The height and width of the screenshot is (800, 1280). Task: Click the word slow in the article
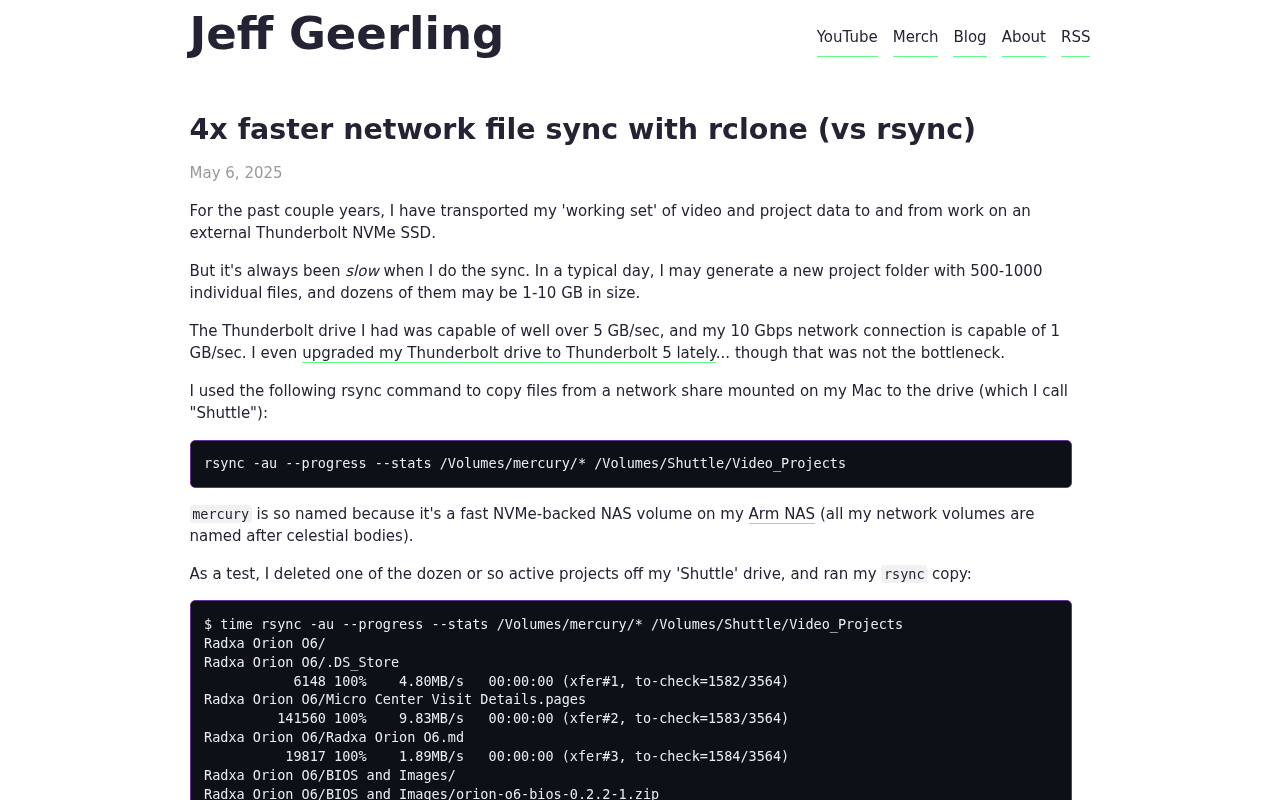(362, 270)
